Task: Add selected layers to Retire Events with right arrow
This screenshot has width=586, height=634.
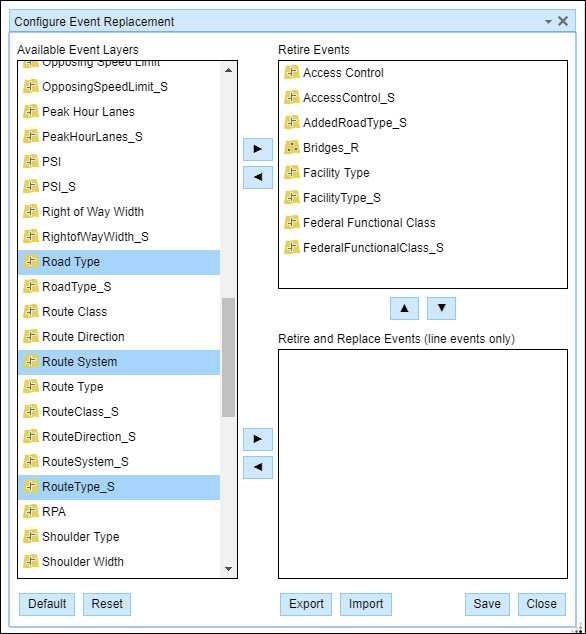Action: click(258, 149)
